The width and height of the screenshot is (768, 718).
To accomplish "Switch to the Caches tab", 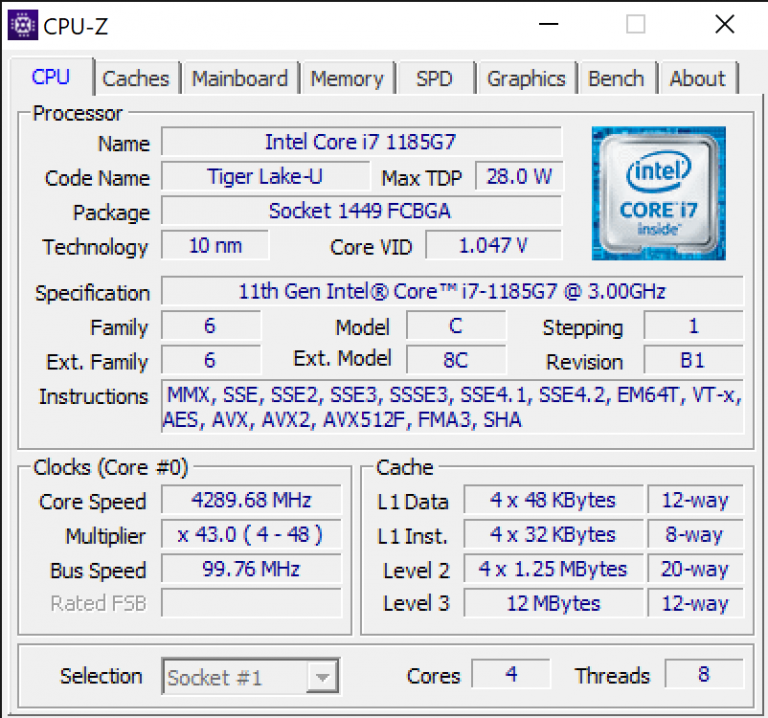I will 136,78.
